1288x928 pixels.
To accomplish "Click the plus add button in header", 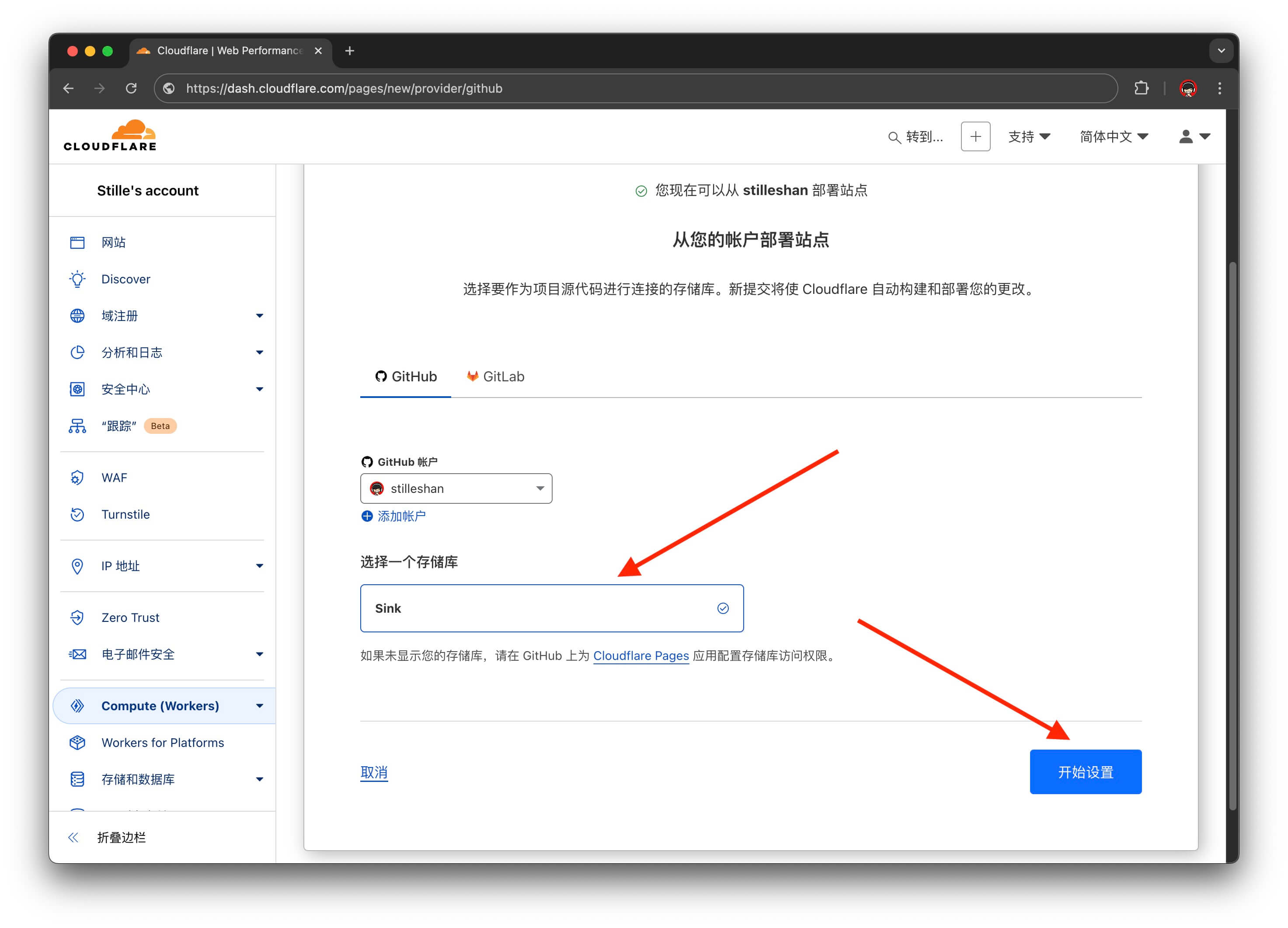I will pyautogui.click(x=975, y=136).
